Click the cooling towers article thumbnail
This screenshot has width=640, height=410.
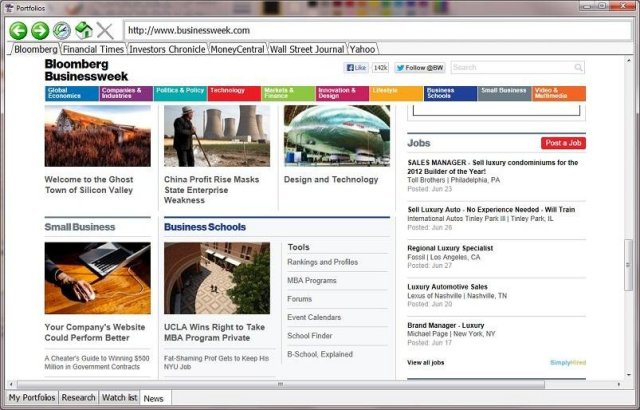217,136
